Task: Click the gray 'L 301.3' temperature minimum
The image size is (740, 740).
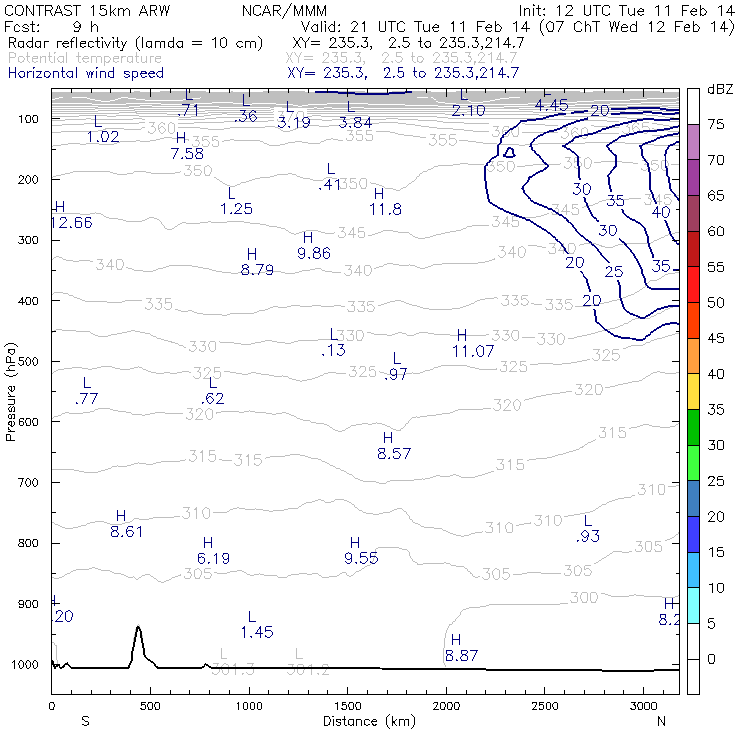Action: click(x=232, y=661)
